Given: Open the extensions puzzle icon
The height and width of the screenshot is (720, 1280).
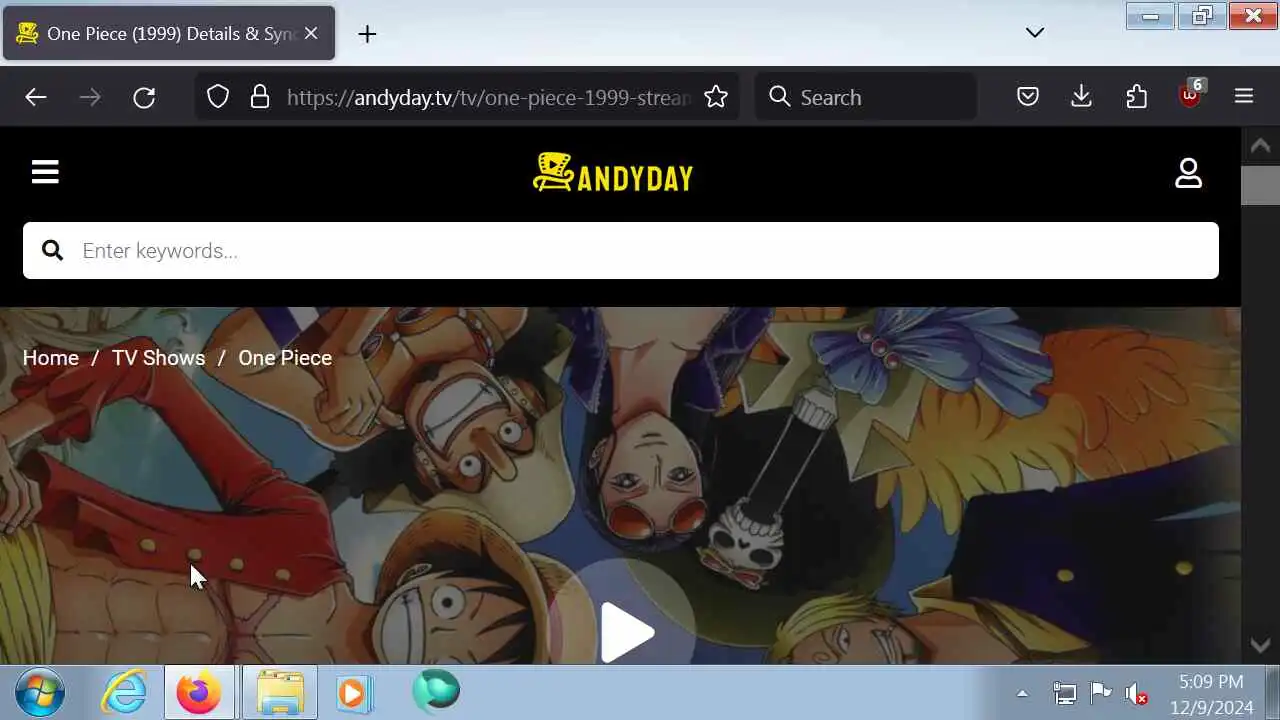Looking at the screenshot, I should coord(1136,97).
